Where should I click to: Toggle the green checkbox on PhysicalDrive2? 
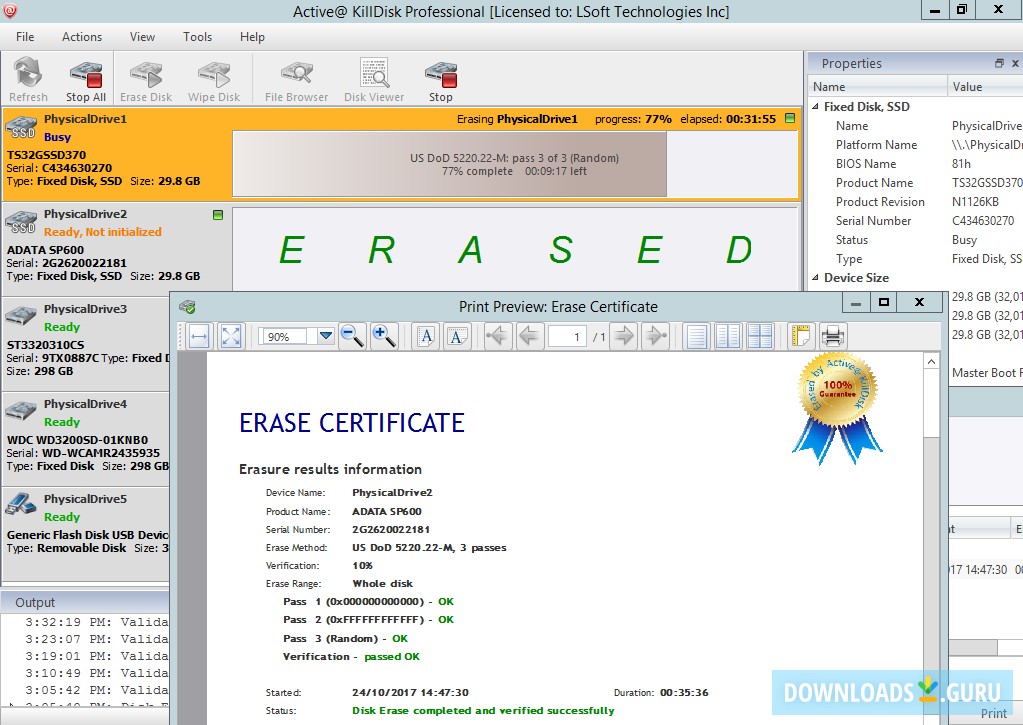[x=218, y=215]
